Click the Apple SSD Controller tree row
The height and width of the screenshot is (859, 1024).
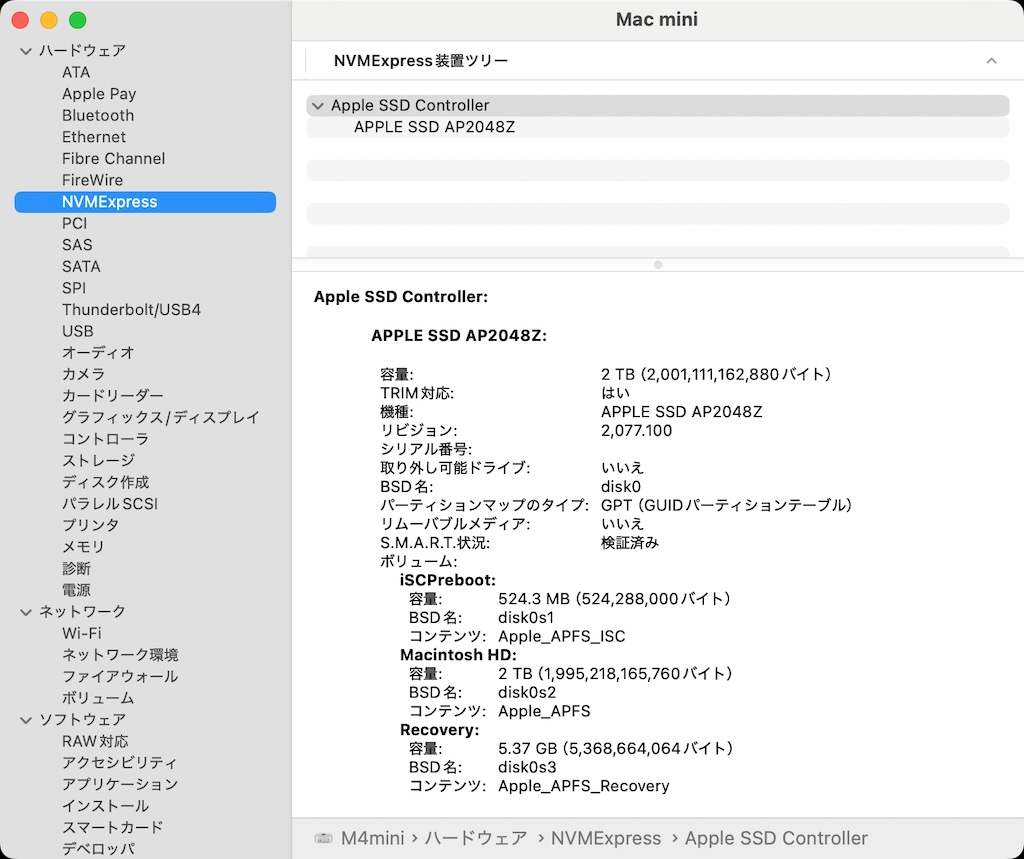(658, 106)
